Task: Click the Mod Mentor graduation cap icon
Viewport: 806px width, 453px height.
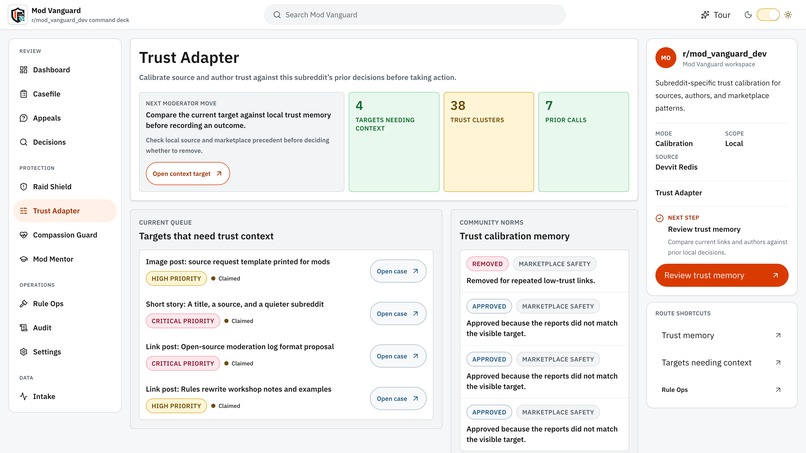Action: click(x=24, y=259)
